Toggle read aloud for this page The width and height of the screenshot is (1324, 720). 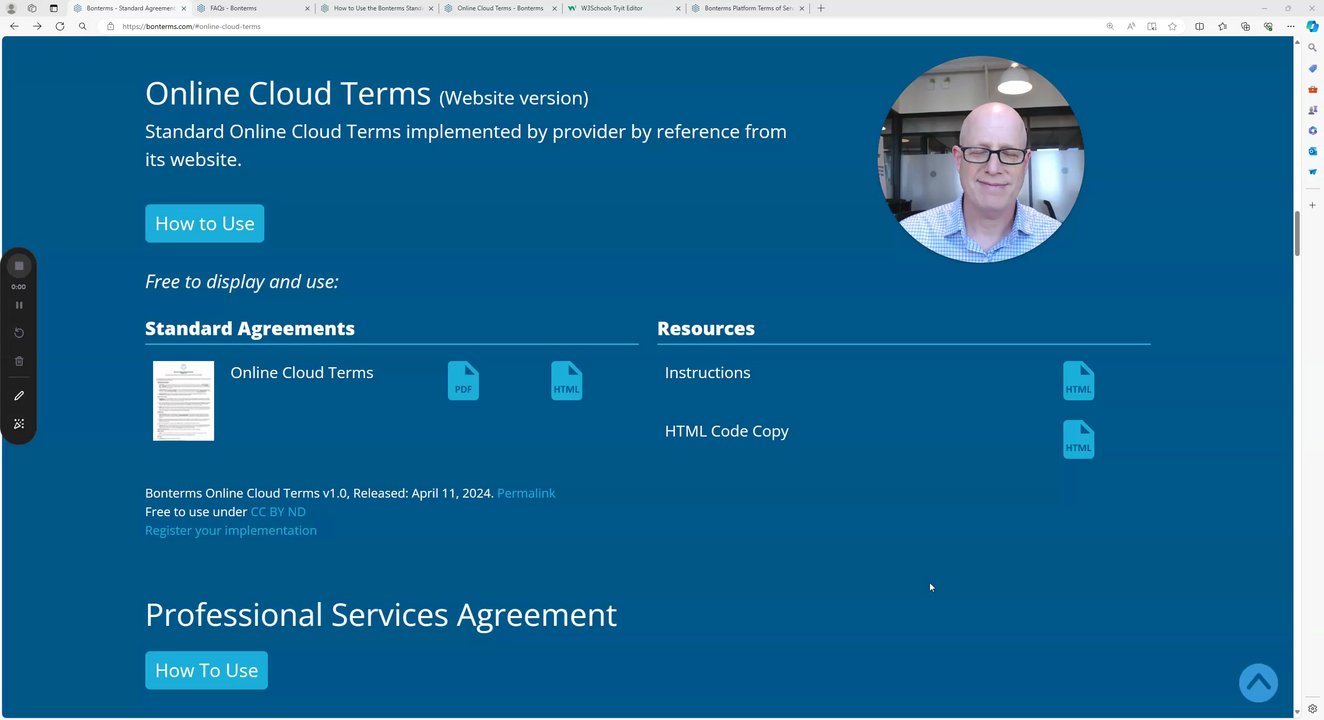1129,26
